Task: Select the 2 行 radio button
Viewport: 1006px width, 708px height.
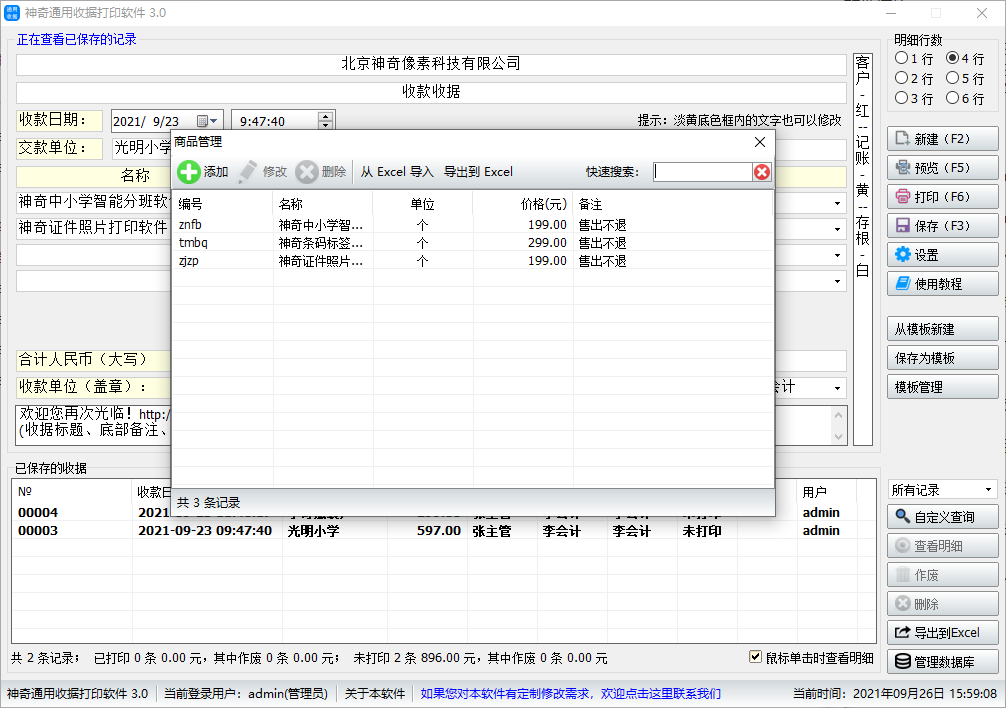Action: 901,78
